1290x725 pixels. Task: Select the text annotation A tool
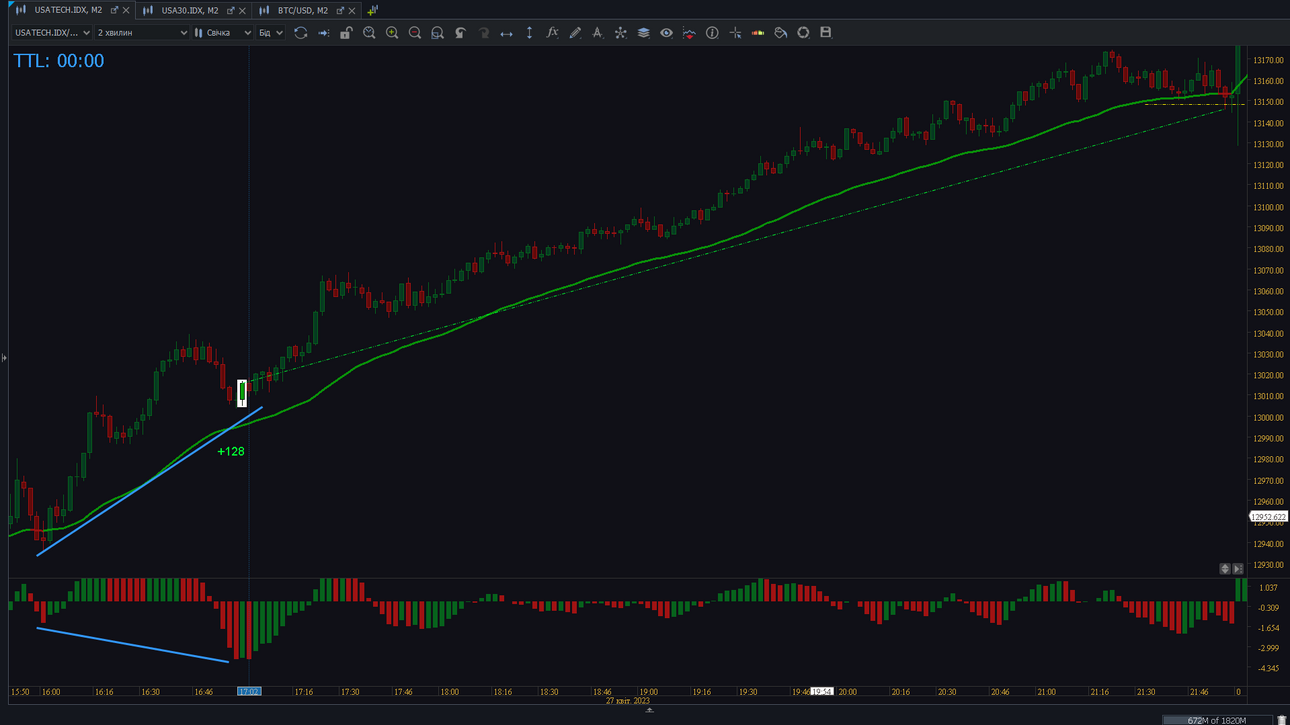click(597, 33)
